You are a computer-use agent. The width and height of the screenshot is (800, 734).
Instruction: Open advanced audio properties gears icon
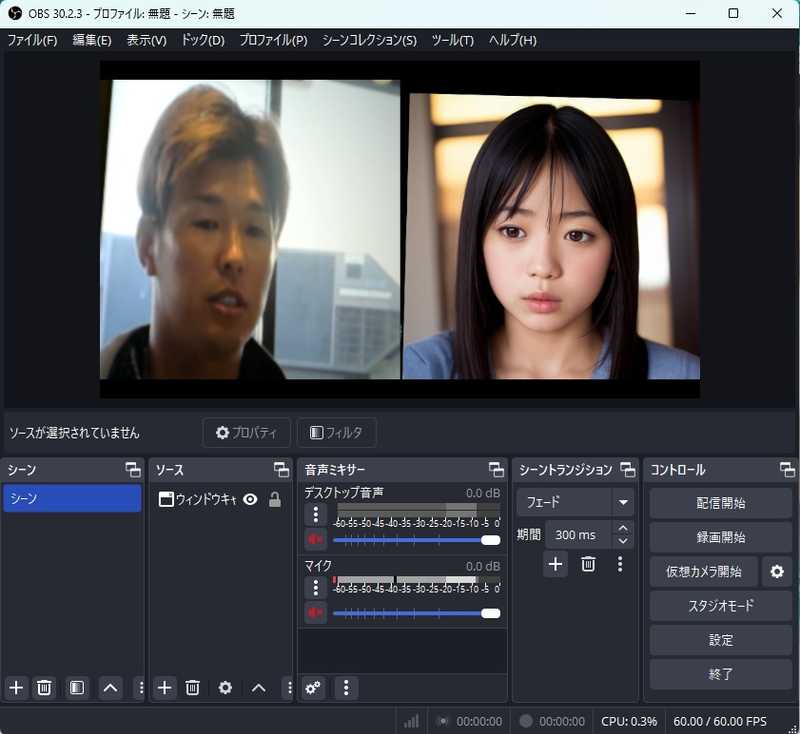pyautogui.click(x=313, y=688)
